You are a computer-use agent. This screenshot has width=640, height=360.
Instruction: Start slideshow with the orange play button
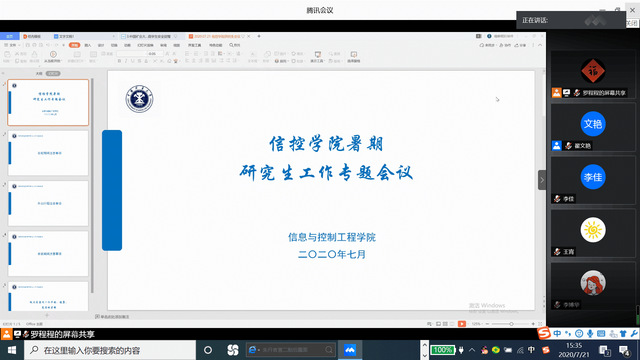click(x=462, y=324)
